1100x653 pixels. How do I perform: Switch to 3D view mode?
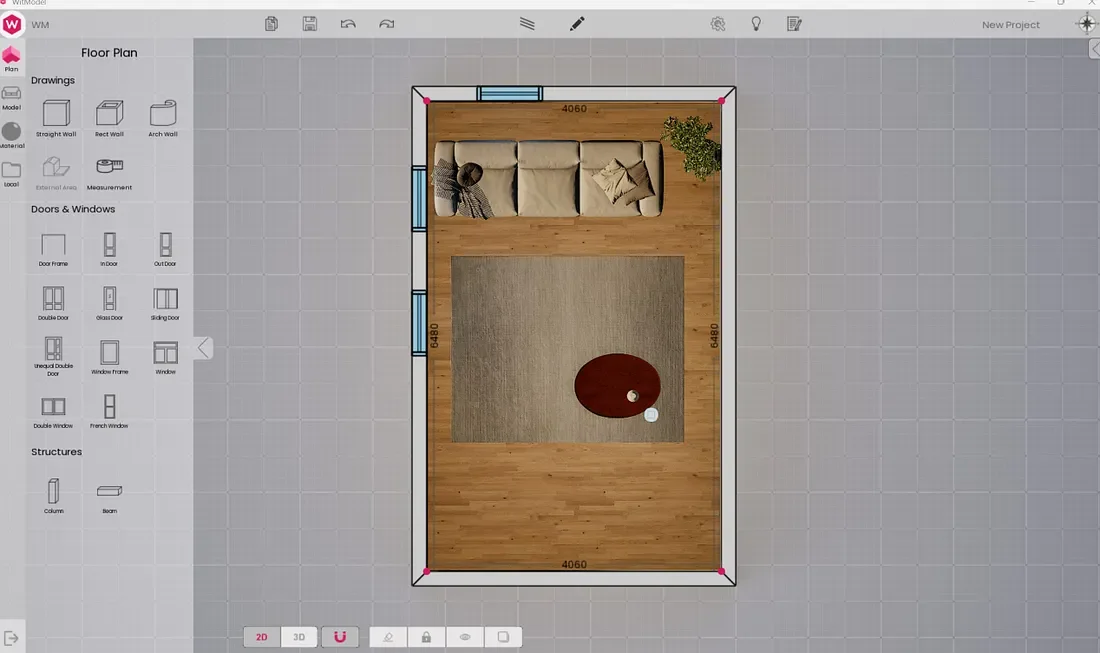click(299, 637)
